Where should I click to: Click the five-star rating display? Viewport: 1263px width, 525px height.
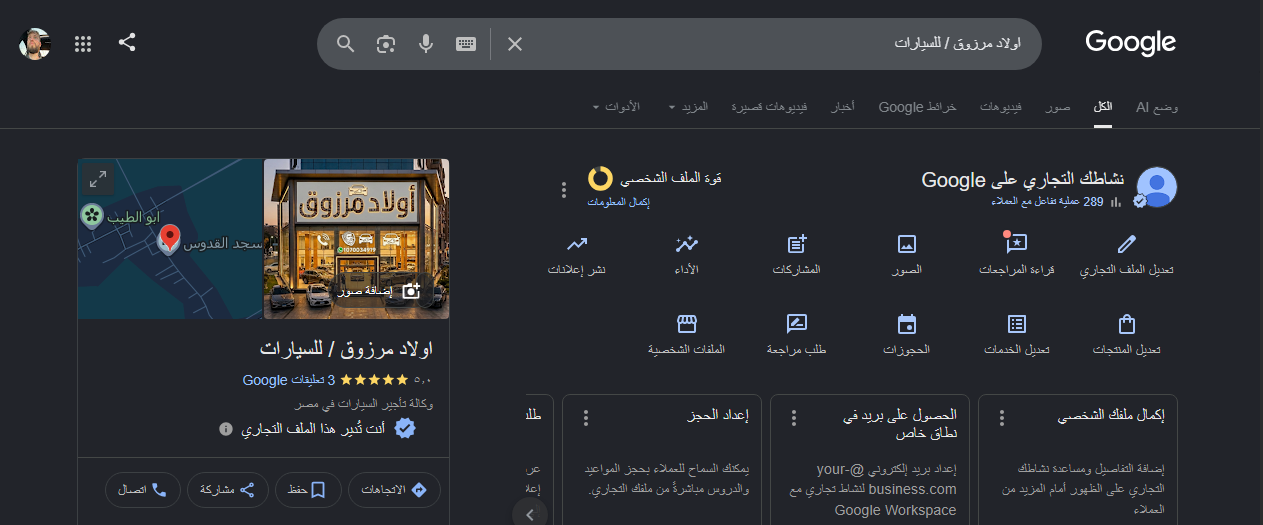pyautogui.click(x=375, y=380)
